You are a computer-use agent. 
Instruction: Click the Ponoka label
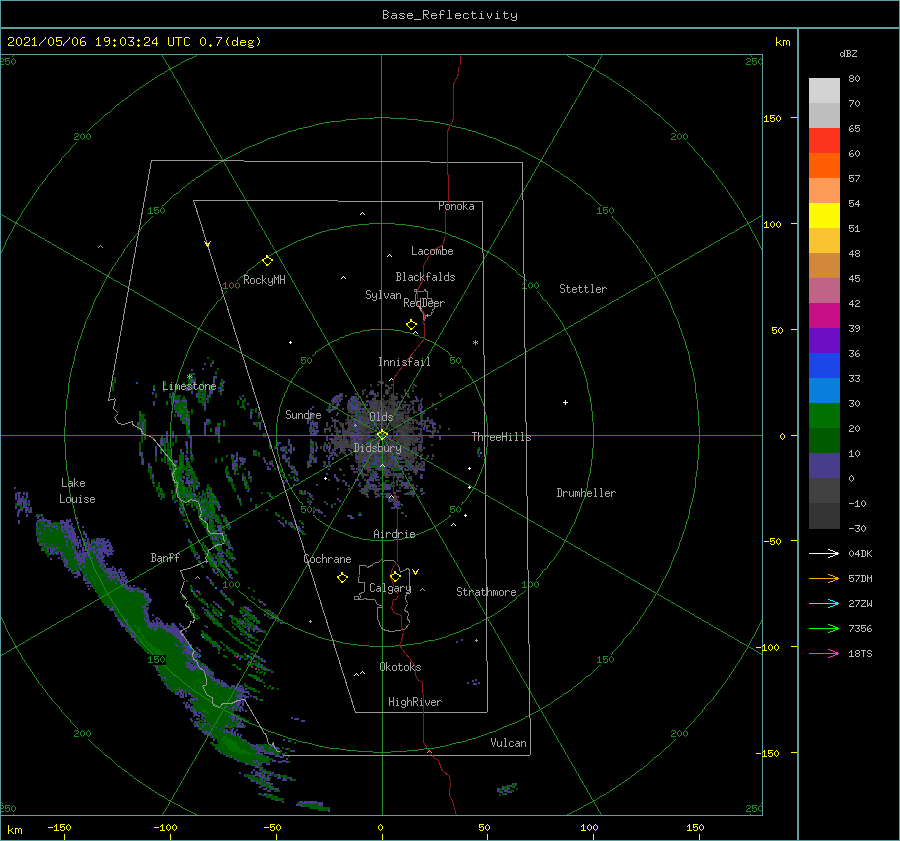[456, 206]
